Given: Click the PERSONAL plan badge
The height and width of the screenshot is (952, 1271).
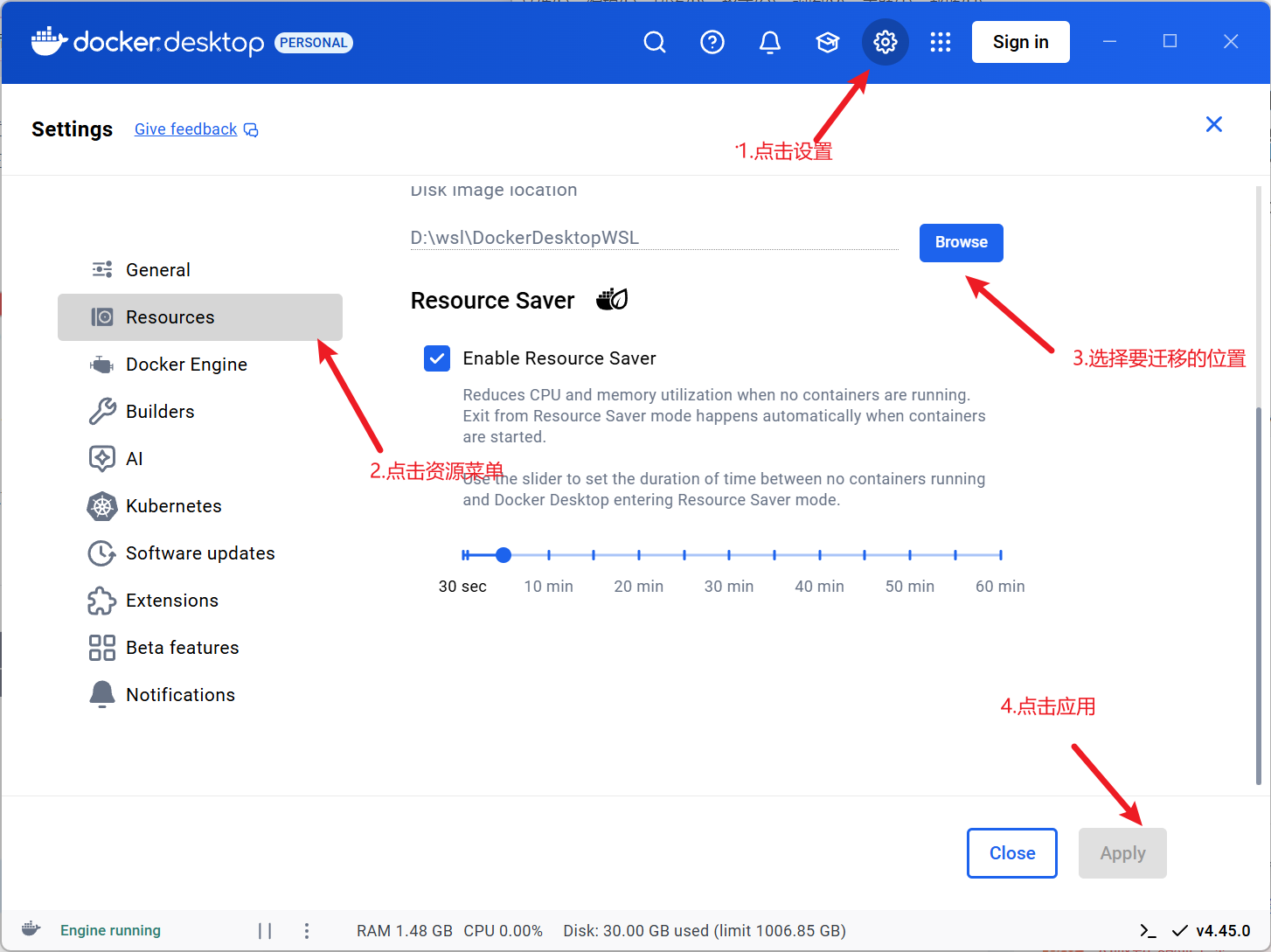Looking at the screenshot, I should 314,43.
